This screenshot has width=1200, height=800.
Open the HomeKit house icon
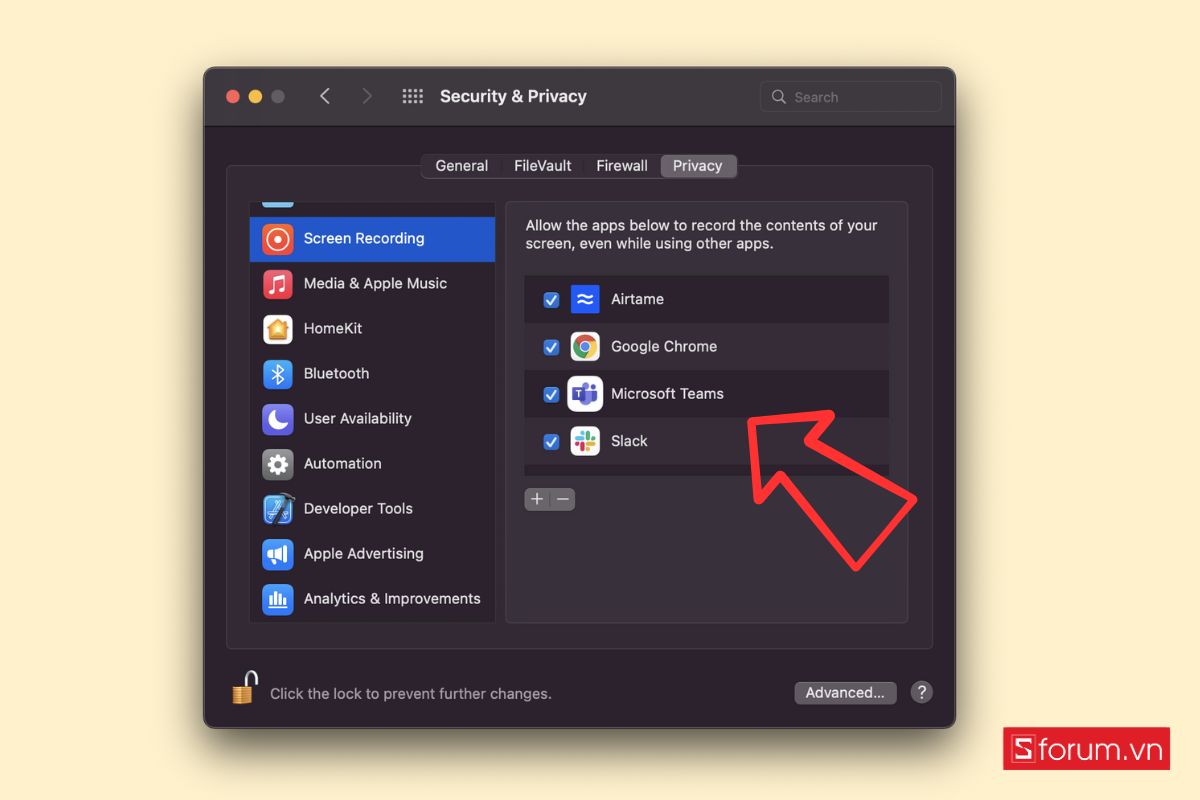(278, 329)
